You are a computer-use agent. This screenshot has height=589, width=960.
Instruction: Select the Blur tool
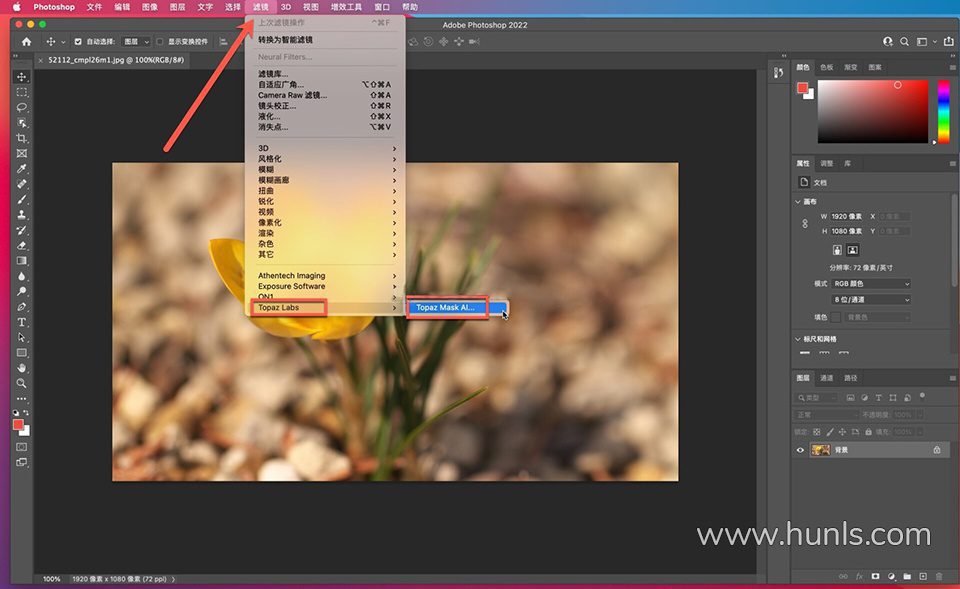pyautogui.click(x=21, y=276)
